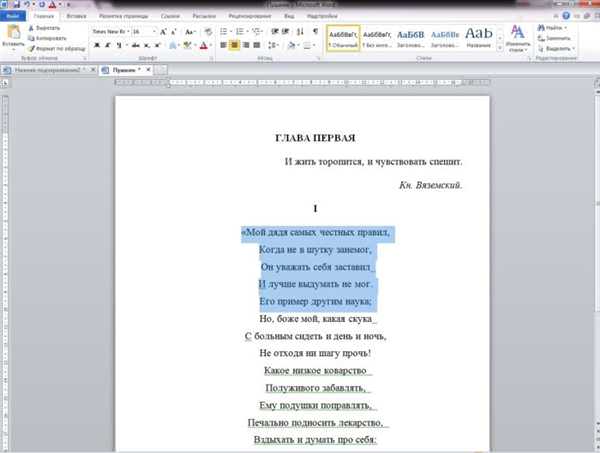Open the Change Case (Aa) dropdown
This screenshot has width=600, height=453.
[x=190, y=32]
